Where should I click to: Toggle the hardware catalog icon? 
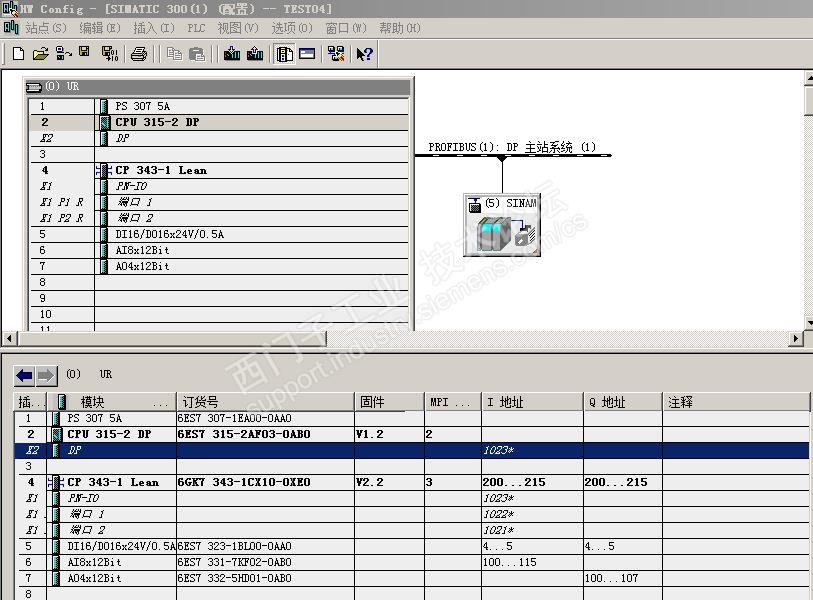(284, 54)
